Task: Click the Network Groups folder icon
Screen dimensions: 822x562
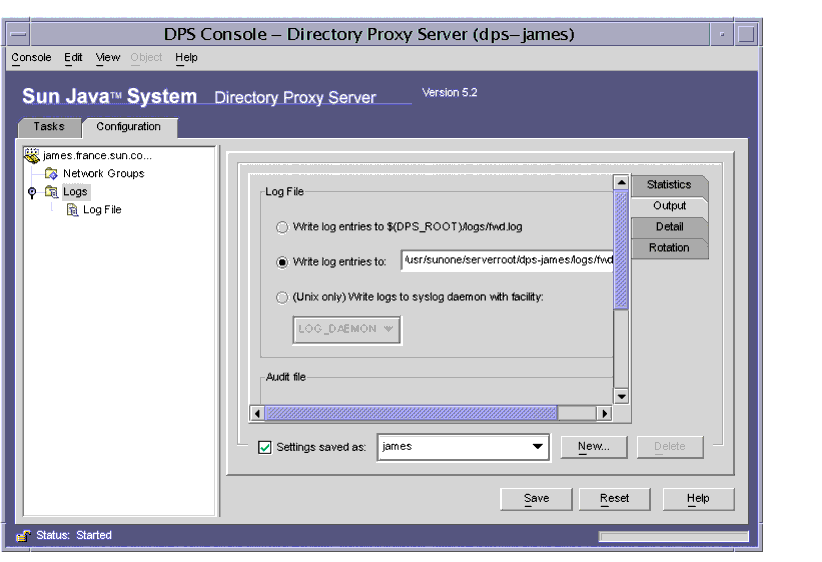Action: [x=51, y=173]
